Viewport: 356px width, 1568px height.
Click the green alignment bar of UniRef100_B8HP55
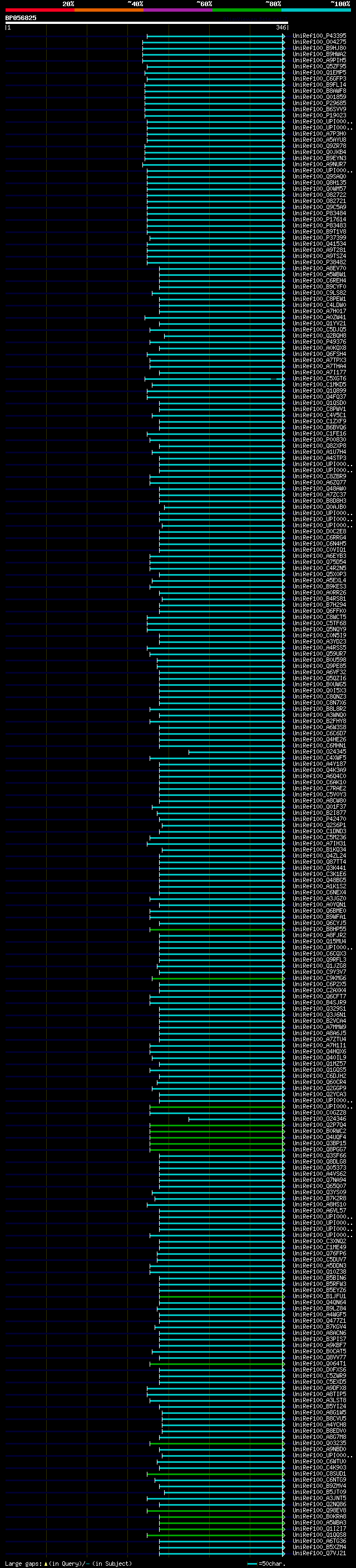[217, 930]
